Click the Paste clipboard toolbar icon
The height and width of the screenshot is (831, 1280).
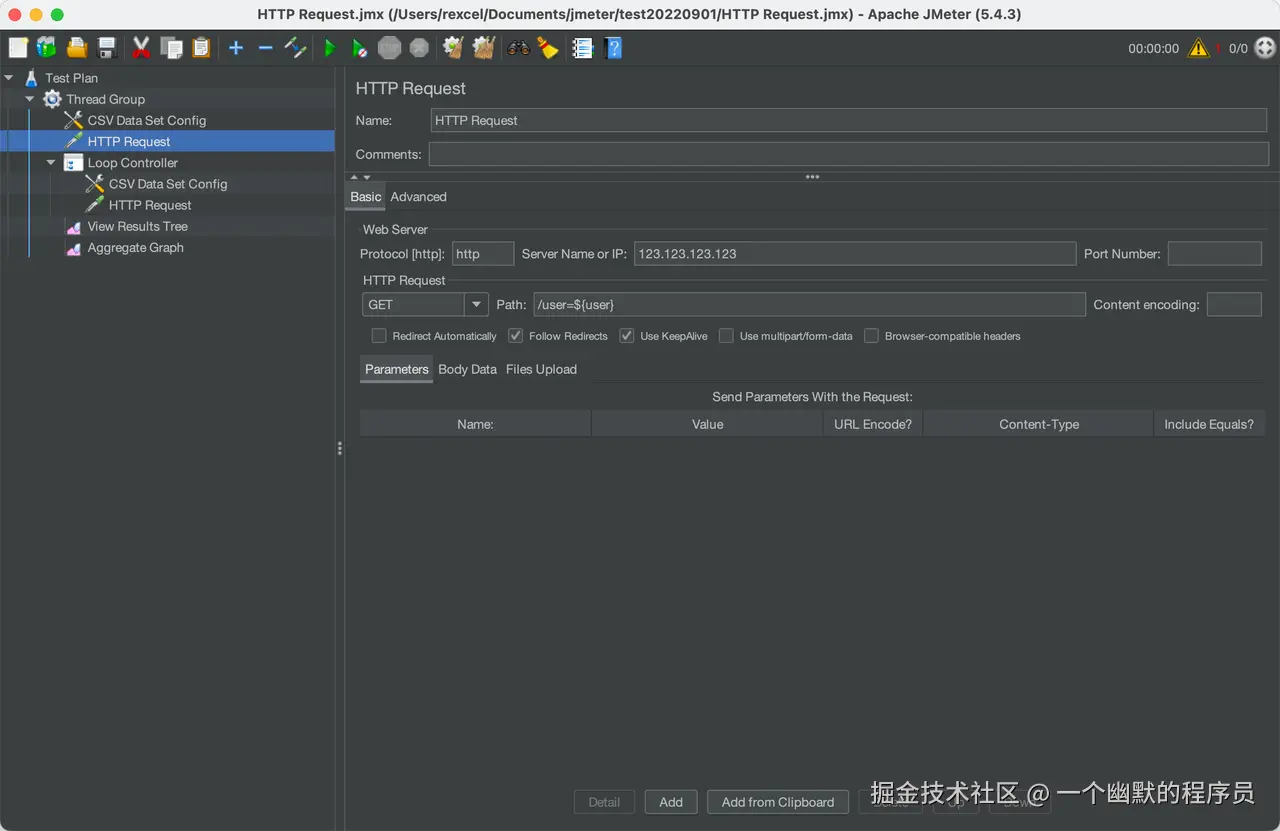coord(201,47)
